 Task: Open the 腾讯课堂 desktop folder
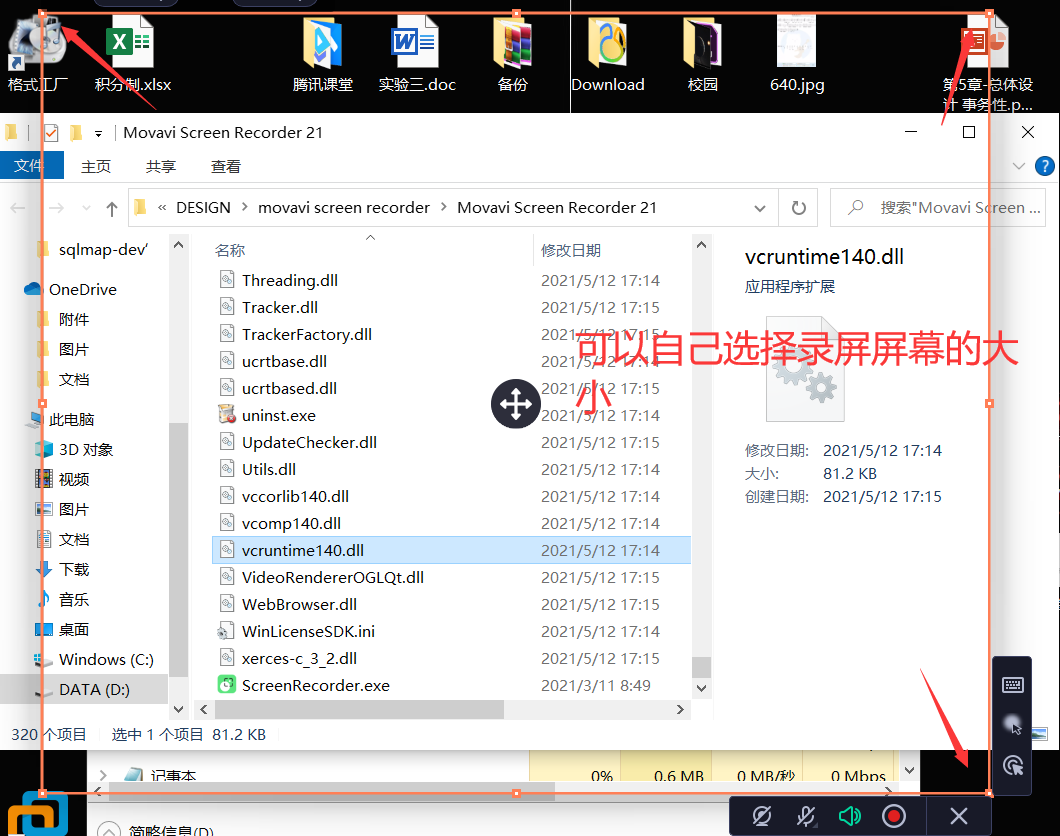click(x=322, y=54)
